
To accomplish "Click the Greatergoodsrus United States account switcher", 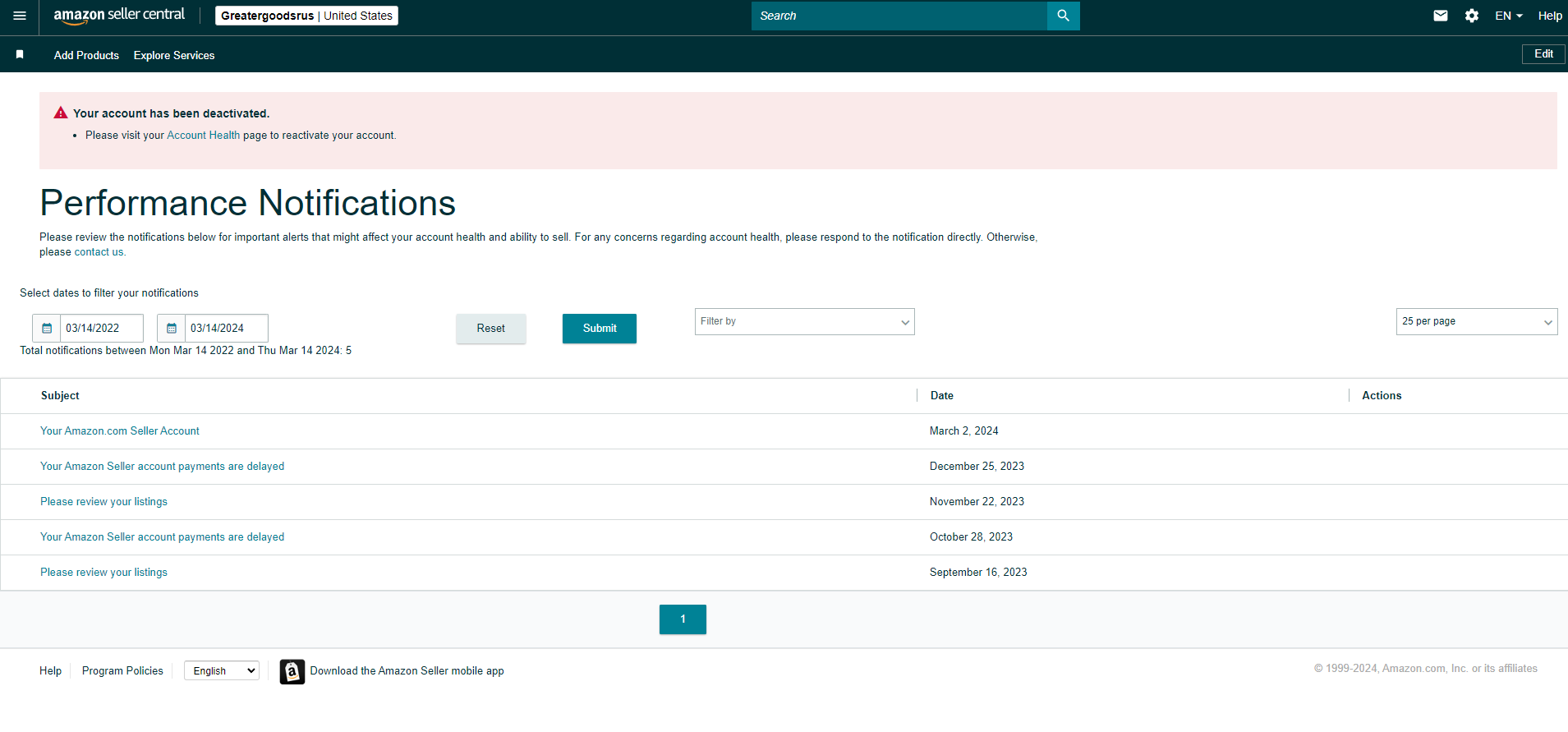I will [x=306, y=16].
